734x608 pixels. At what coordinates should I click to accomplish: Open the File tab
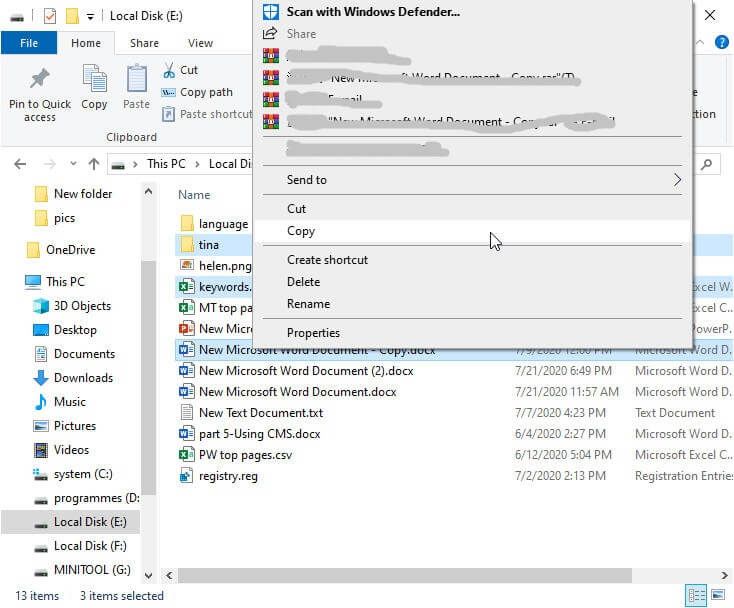(29, 43)
